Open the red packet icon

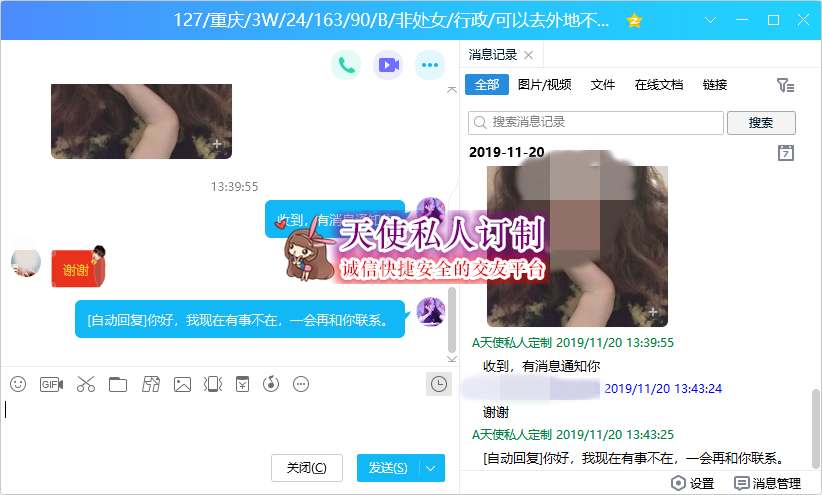(x=241, y=384)
